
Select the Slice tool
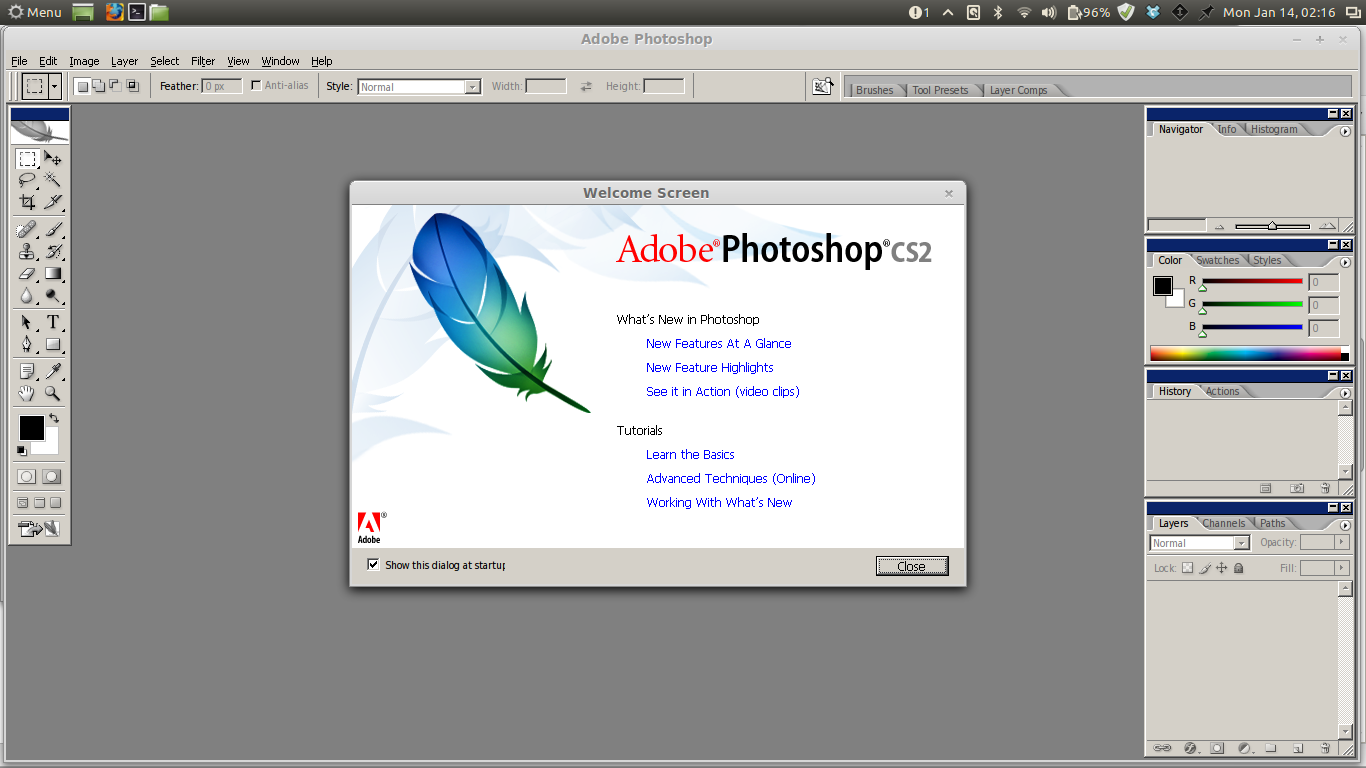tap(53, 201)
